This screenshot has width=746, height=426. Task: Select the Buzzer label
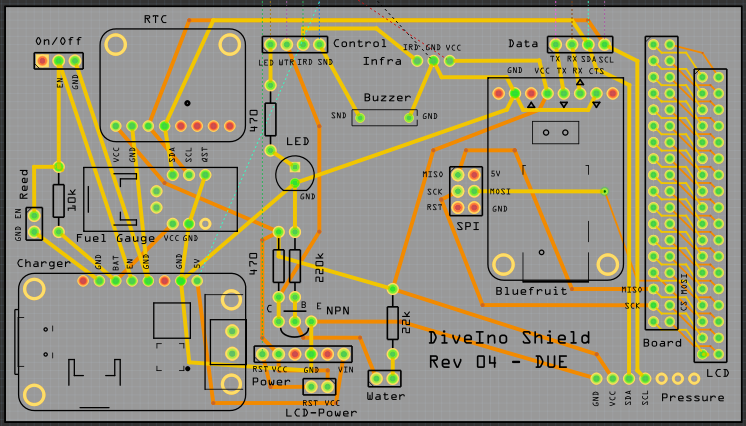click(x=387, y=98)
